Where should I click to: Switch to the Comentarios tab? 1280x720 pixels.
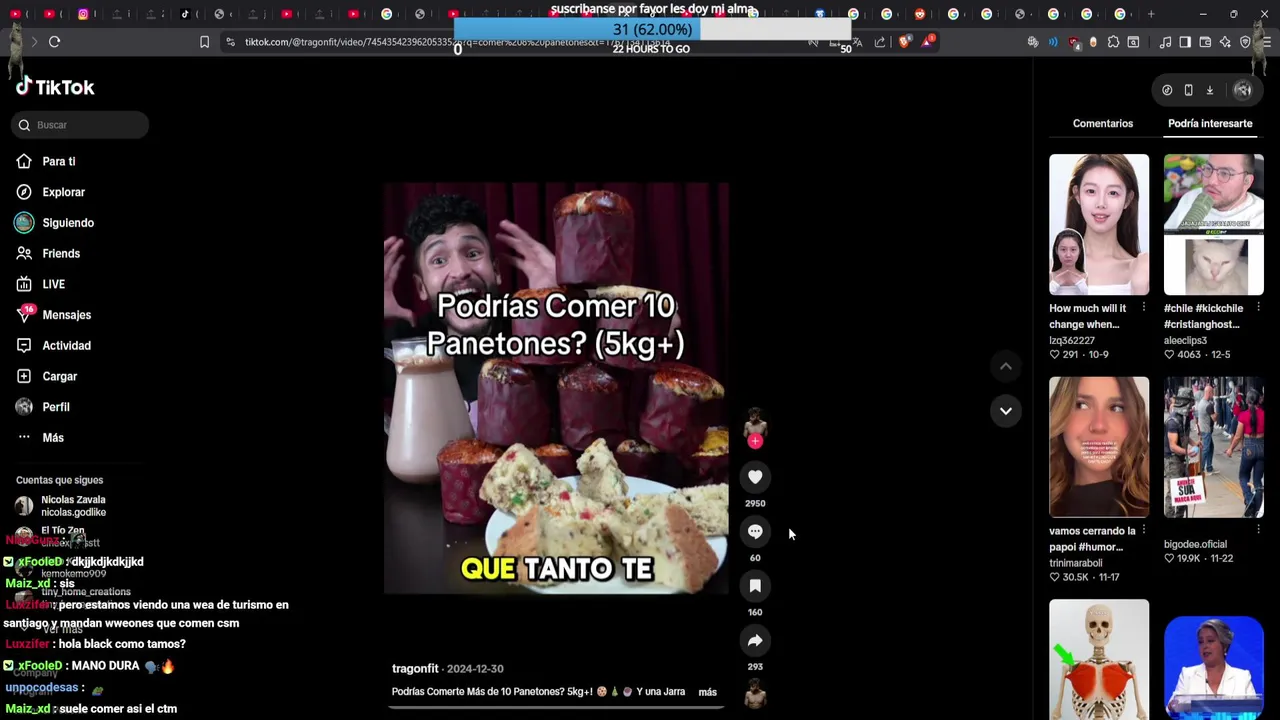(x=1103, y=123)
